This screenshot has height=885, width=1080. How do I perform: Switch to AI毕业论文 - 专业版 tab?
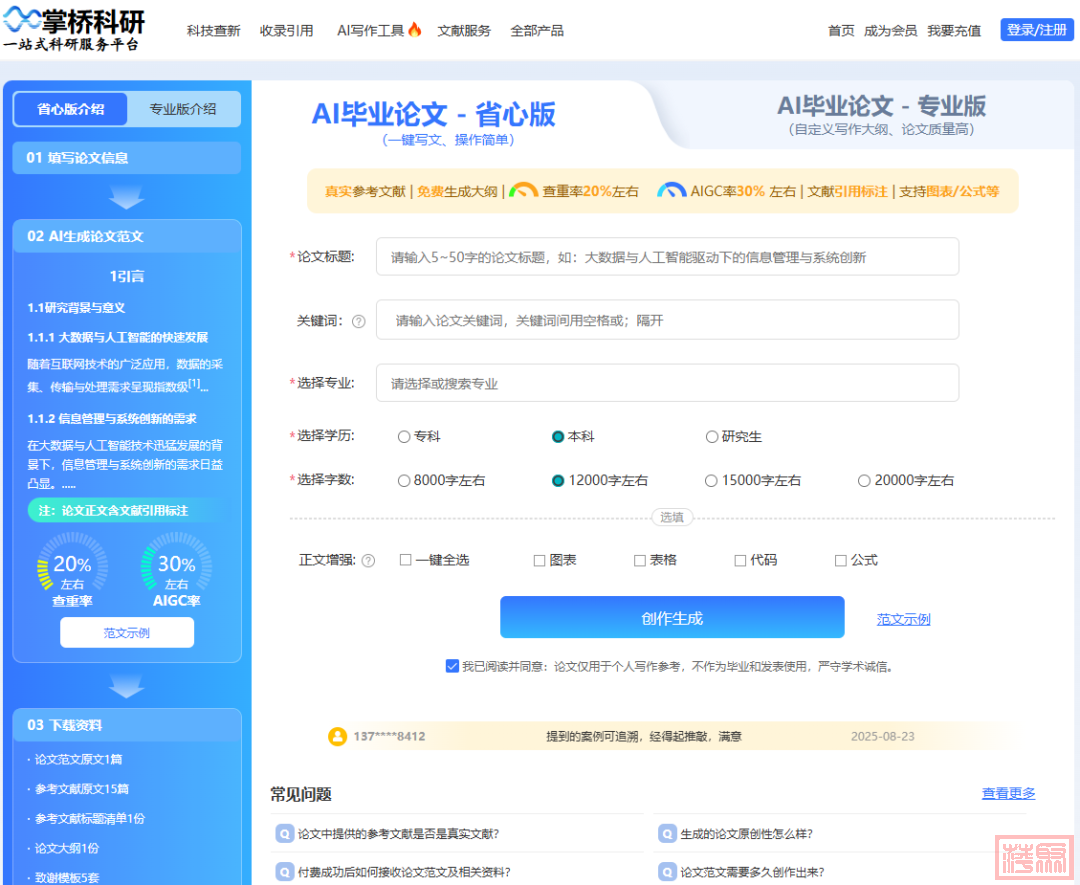[x=880, y=114]
